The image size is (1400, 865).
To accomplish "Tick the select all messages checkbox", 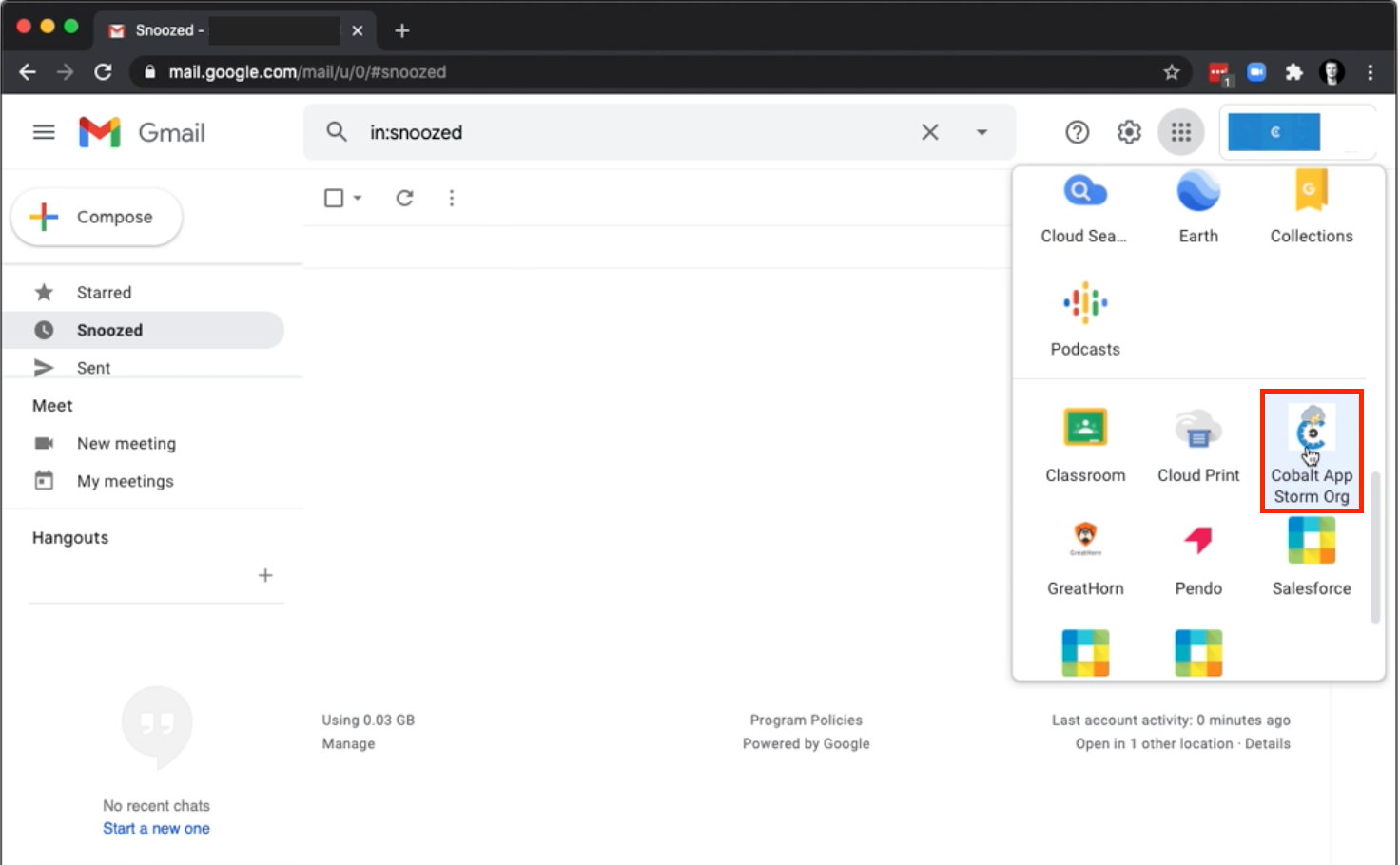I will tap(334, 198).
